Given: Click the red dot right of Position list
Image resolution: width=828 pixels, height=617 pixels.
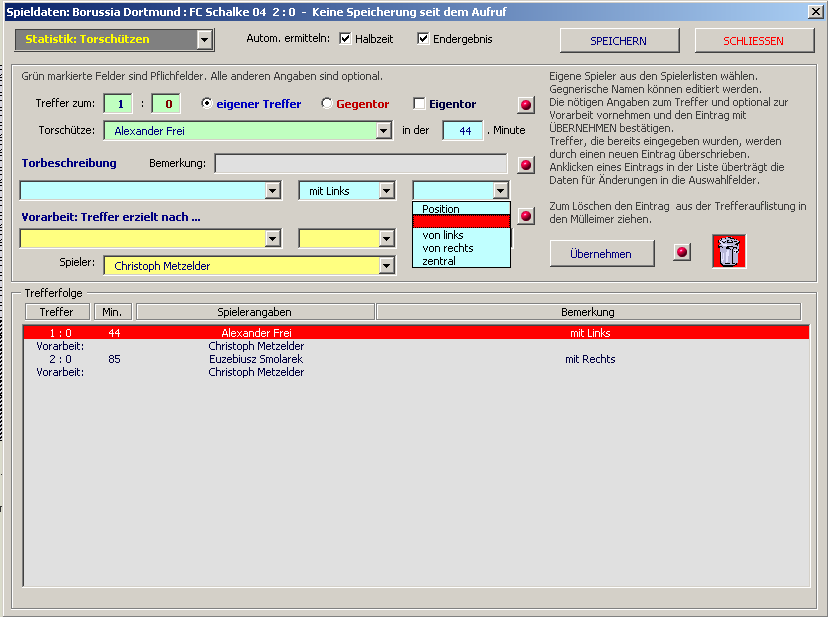Looking at the screenshot, I should 526,216.
